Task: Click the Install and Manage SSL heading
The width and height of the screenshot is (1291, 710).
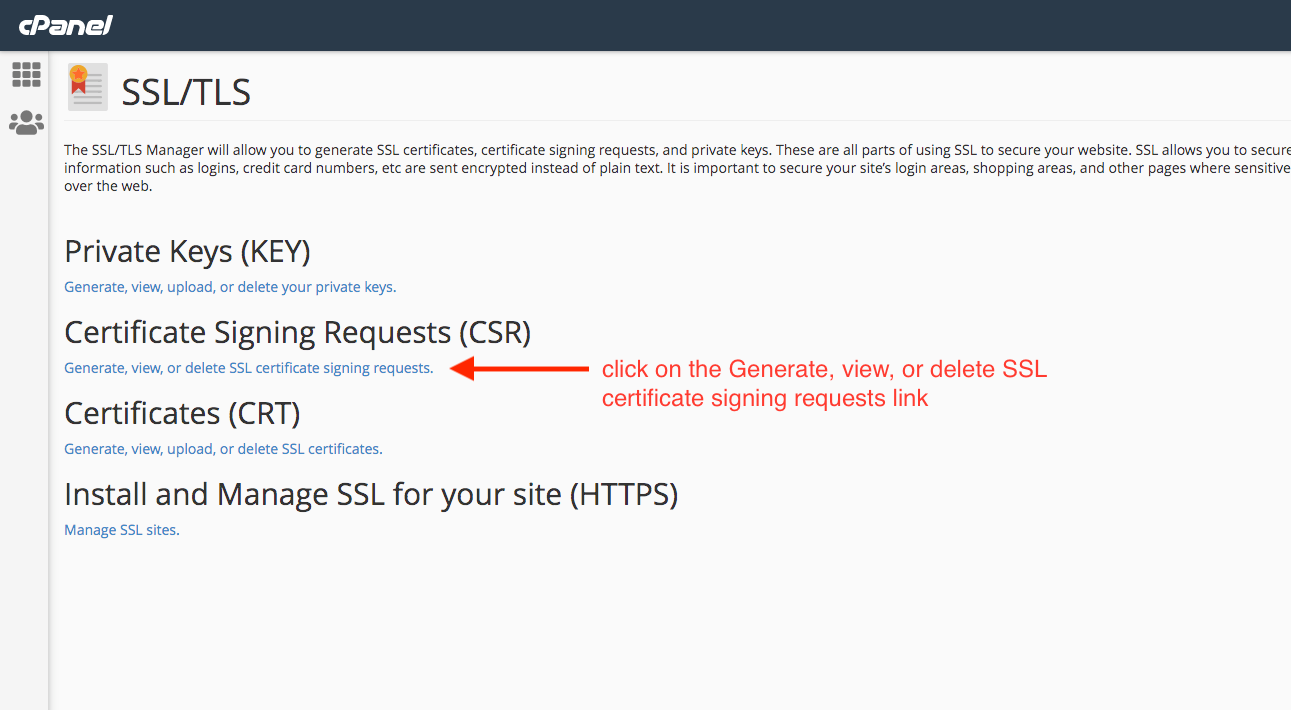Action: 371,494
